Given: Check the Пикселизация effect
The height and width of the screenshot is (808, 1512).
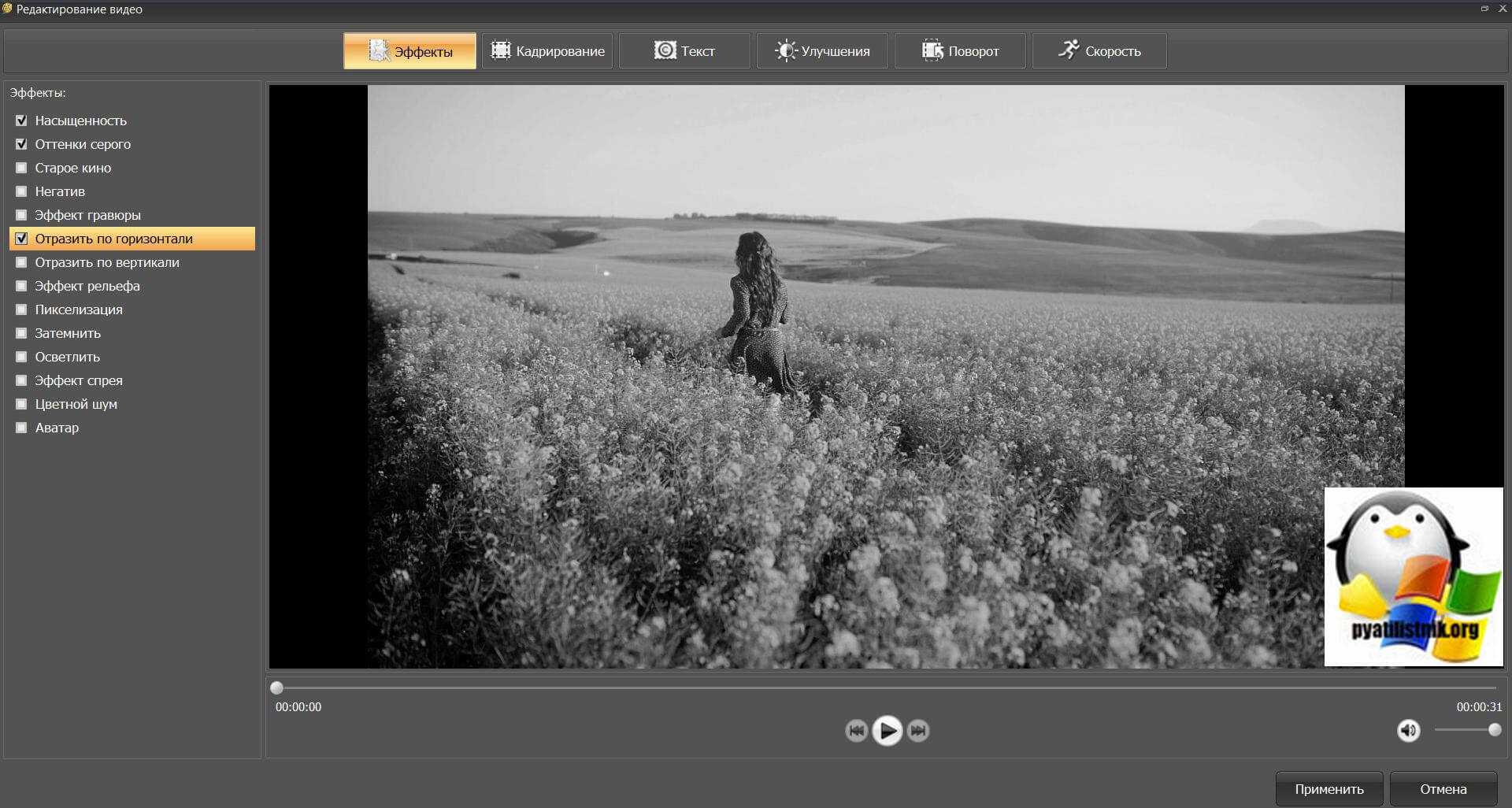Looking at the screenshot, I should click(x=21, y=309).
